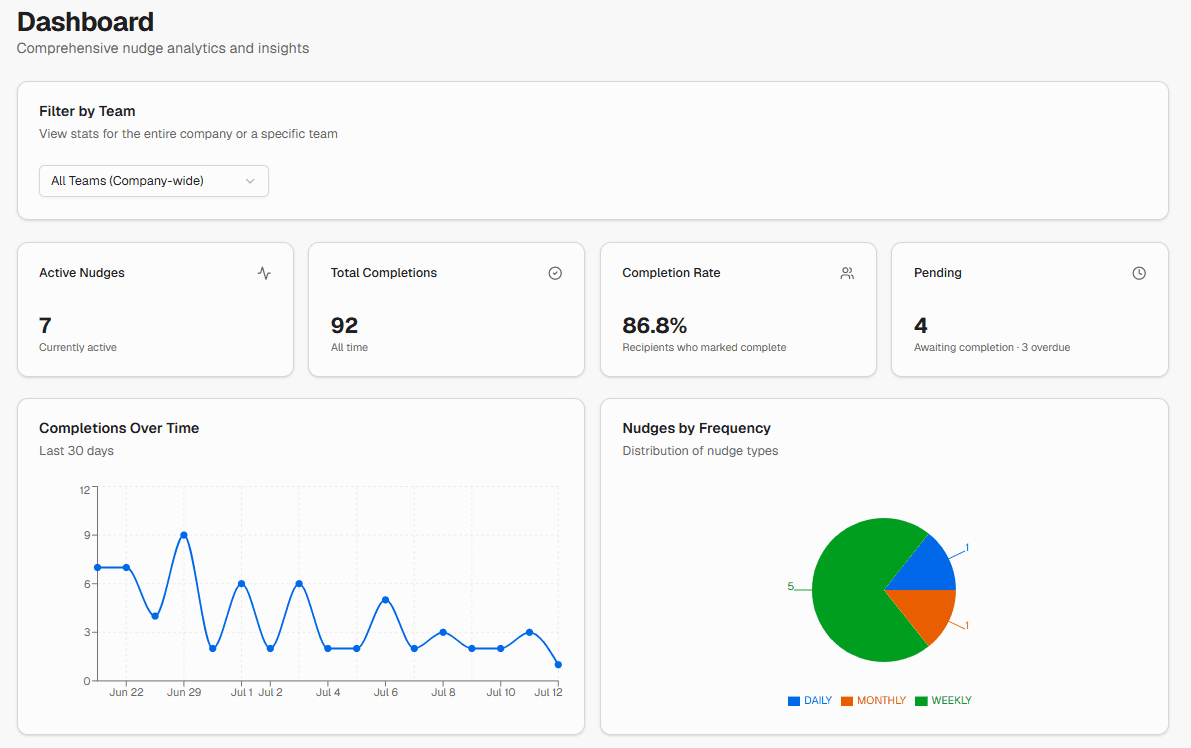Click the pending value '4'
1191x748 pixels.
pyautogui.click(x=921, y=325)
